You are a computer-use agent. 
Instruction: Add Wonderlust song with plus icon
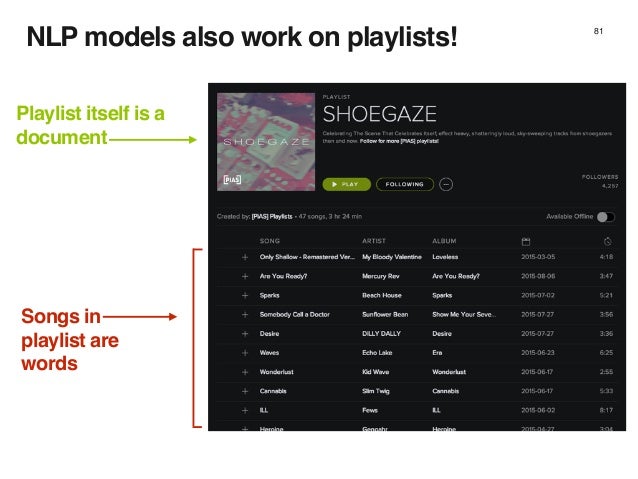[x=245, y=372]
